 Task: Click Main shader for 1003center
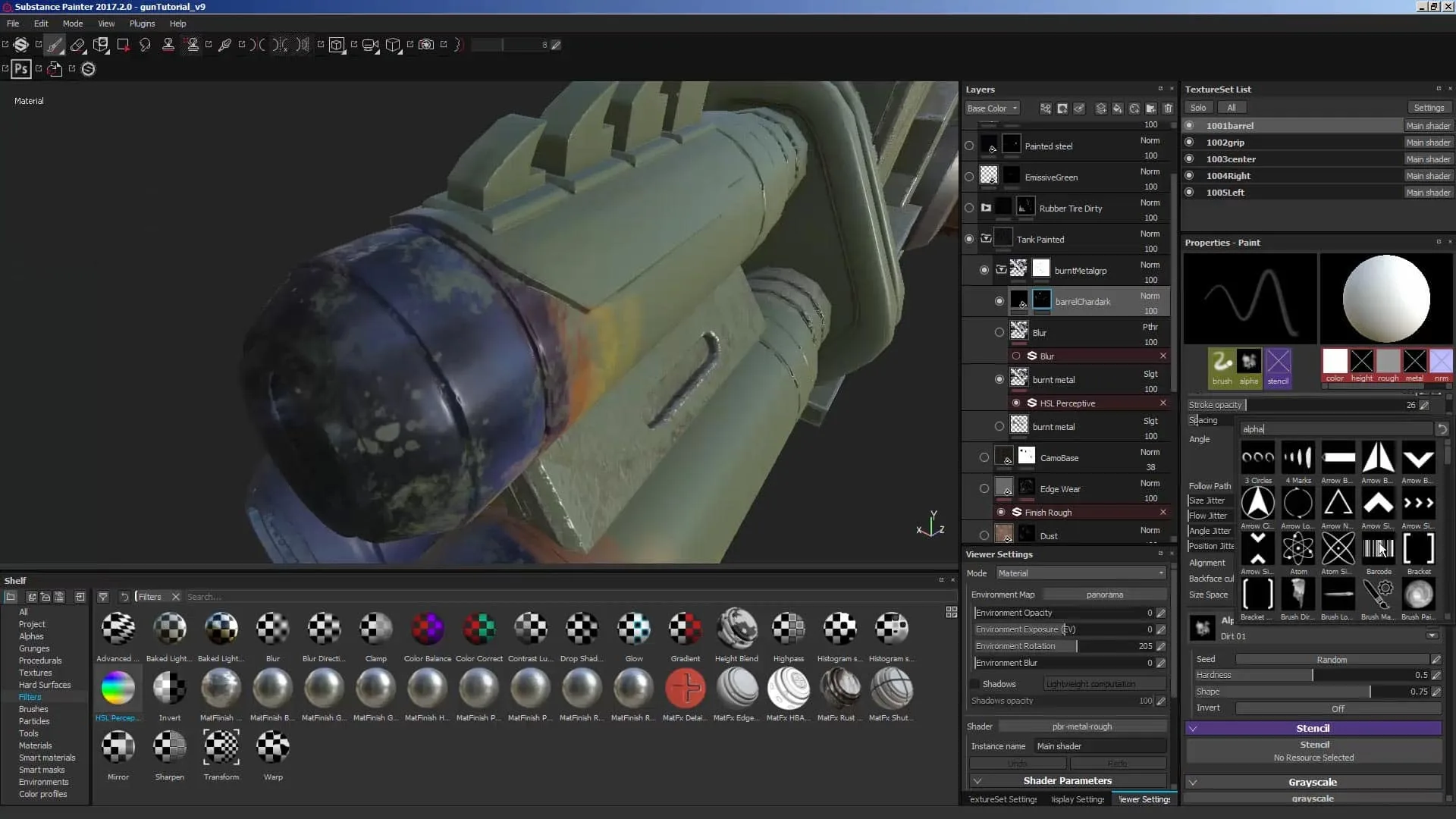tap(1428, 159)
